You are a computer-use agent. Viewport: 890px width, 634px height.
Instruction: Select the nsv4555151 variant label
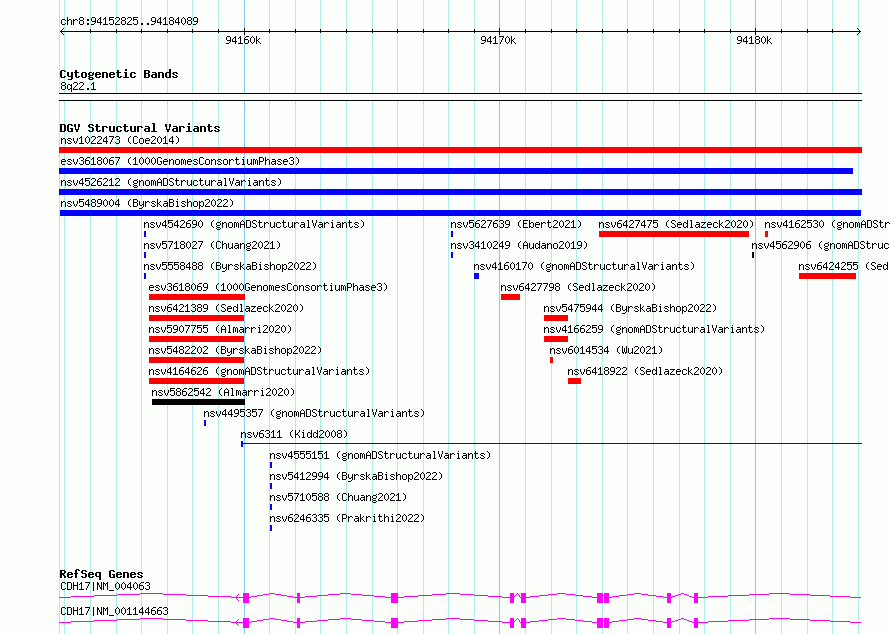380,455
